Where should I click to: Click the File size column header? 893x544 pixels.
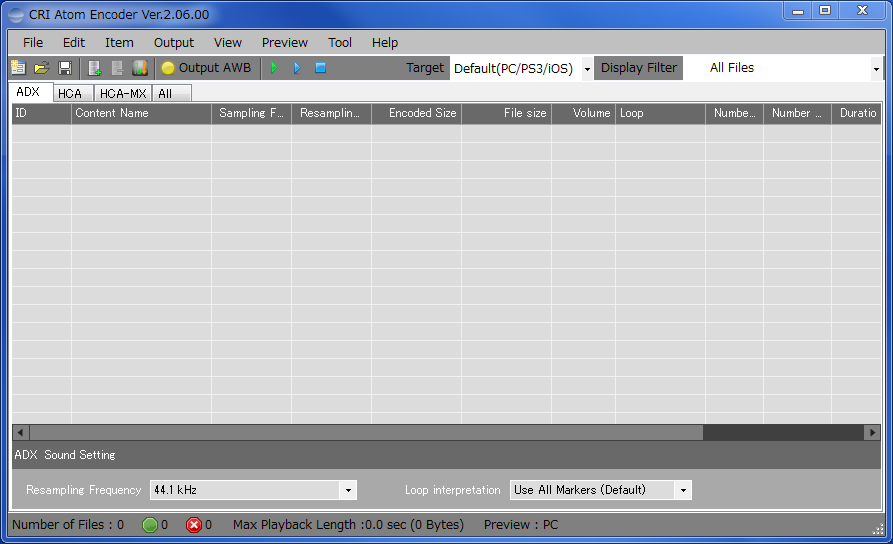[506, 113]
